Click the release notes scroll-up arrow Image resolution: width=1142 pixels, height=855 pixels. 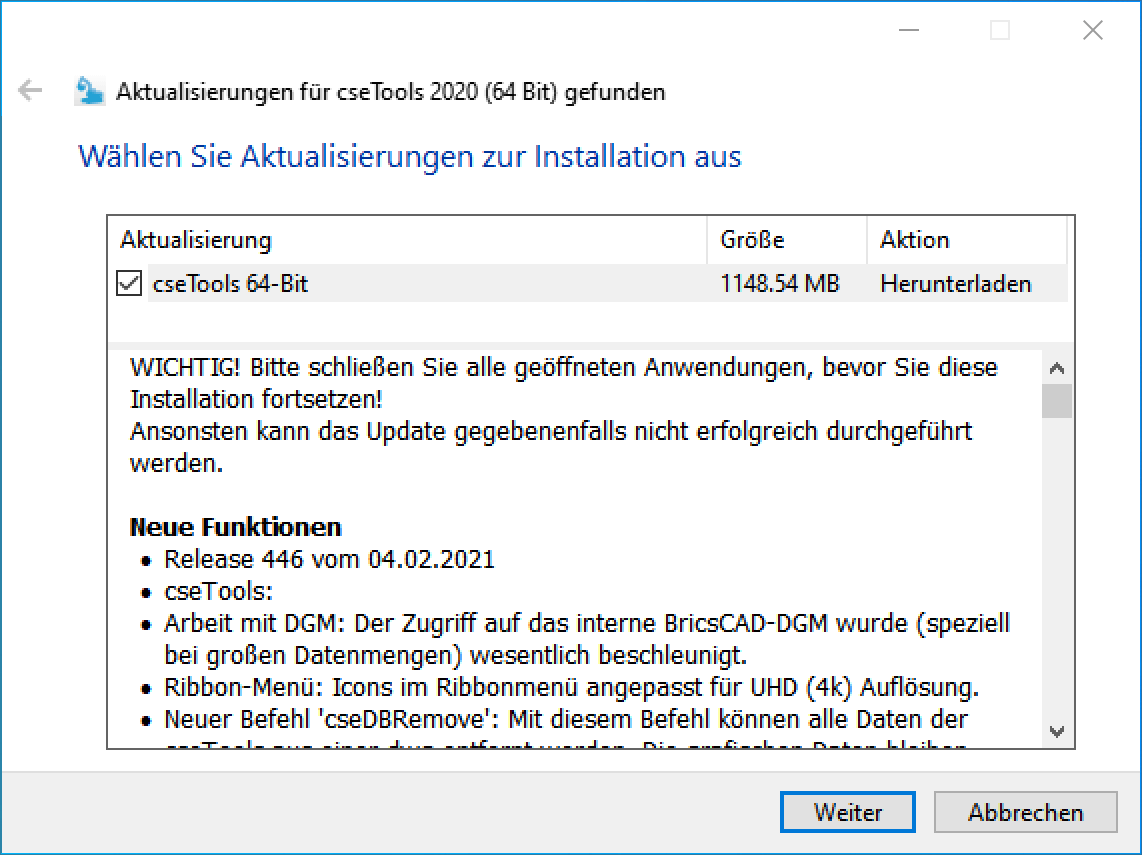pos(1057,367)
